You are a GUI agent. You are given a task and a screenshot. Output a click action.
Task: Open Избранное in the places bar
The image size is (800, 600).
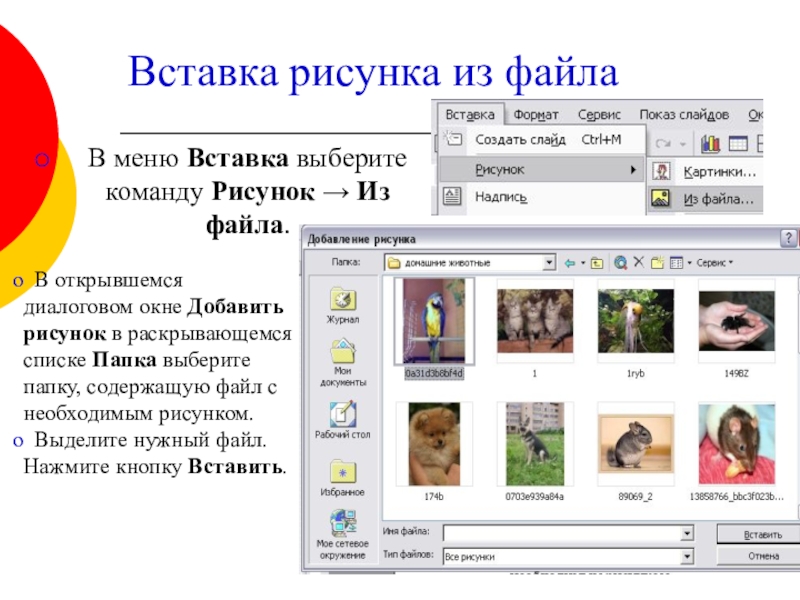tap(342, 478)
